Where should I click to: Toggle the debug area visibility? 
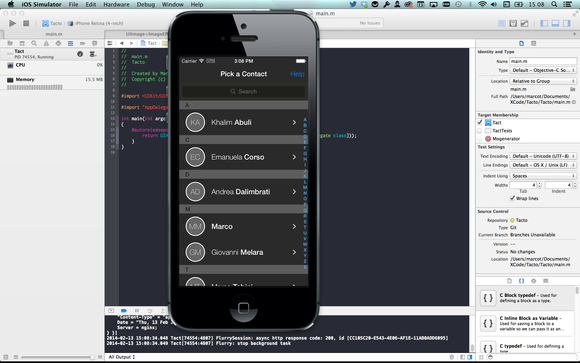555,23
